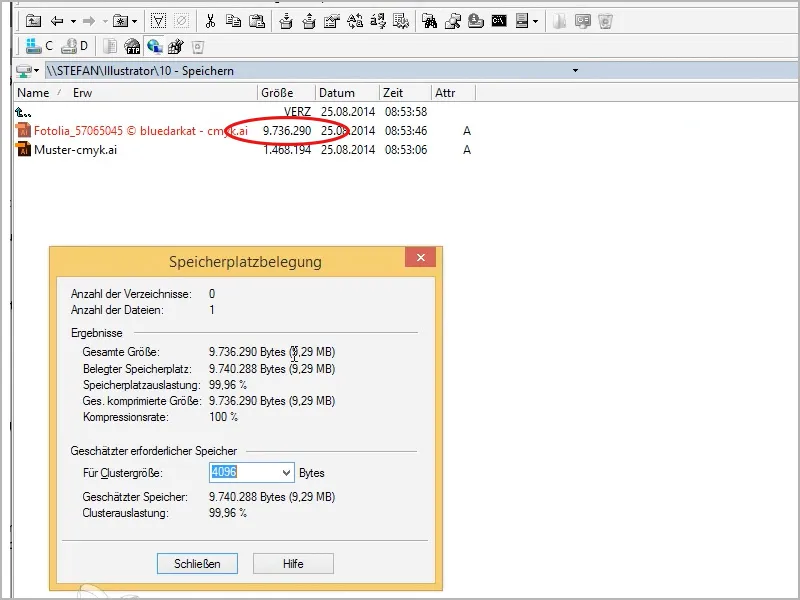
Task: Sort by the Zeit column header
Action: coord(393,93)
